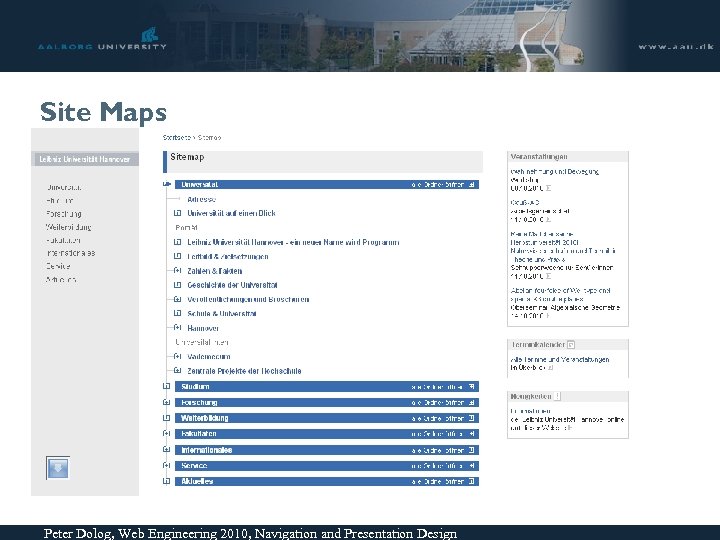Open Universität auf einen Blick entry
This screenshot has width=720, height=540.
[231, 213]
